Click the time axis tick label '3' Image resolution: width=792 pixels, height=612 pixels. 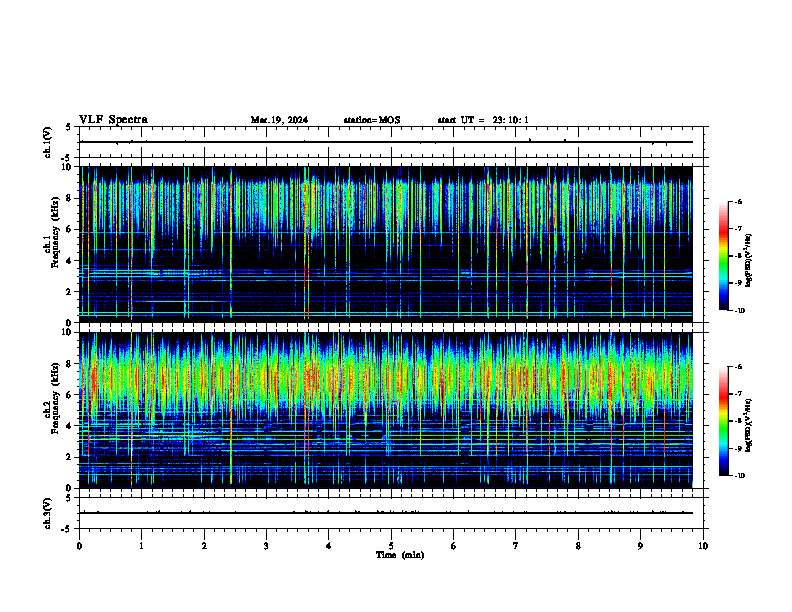tap(266, 546)
